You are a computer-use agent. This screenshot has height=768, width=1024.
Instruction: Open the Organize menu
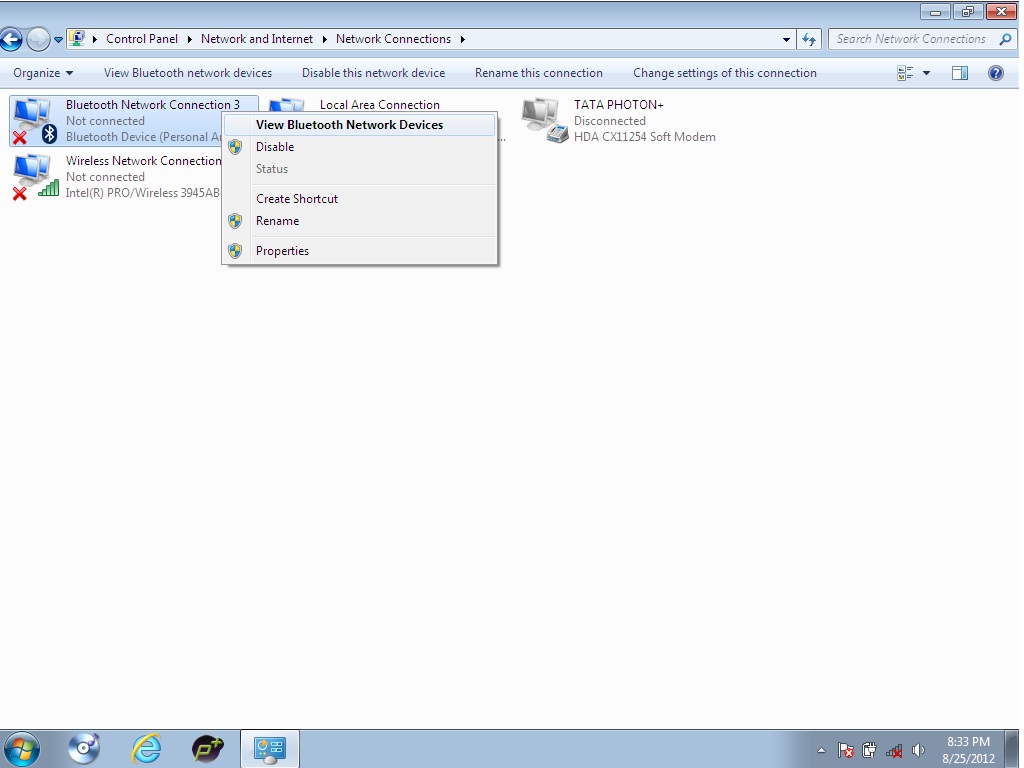pyautogui.click(x=42, y=73)
